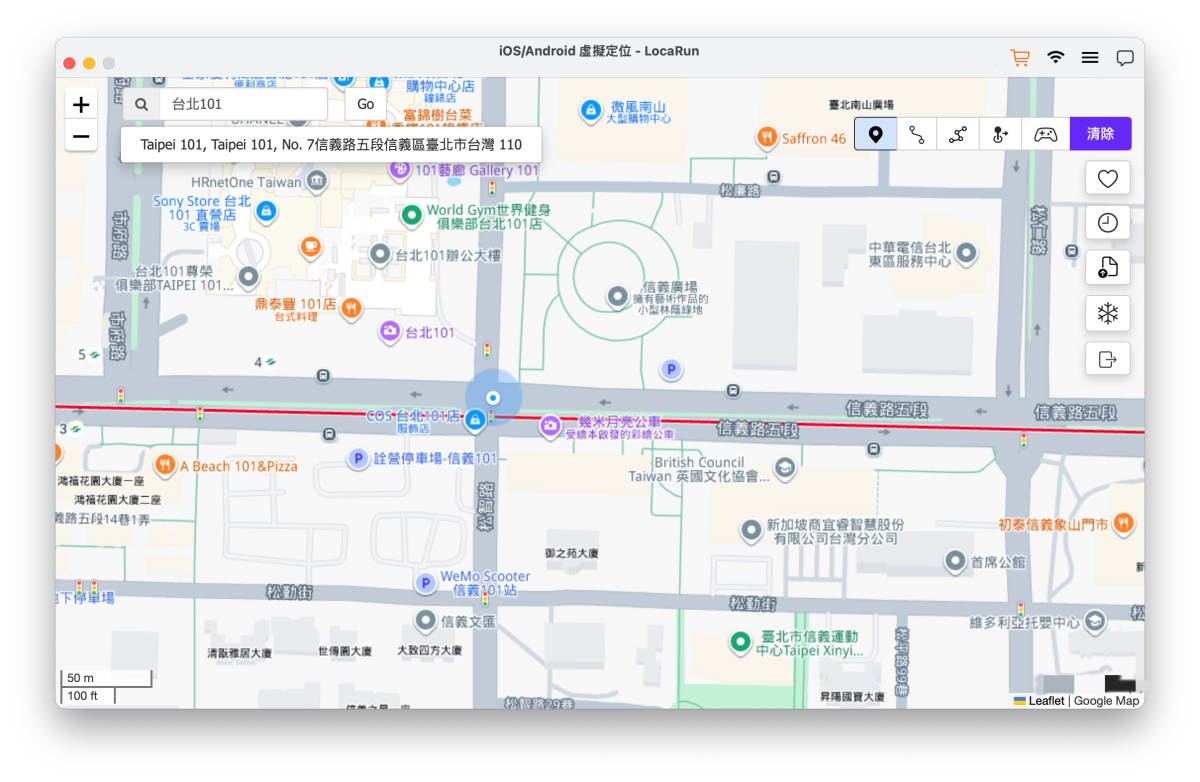The height and width of the screenshot is (782, 1200).
Task: Click the A Beach 101&Pizza marker
Action: click(x=165, y=465)
